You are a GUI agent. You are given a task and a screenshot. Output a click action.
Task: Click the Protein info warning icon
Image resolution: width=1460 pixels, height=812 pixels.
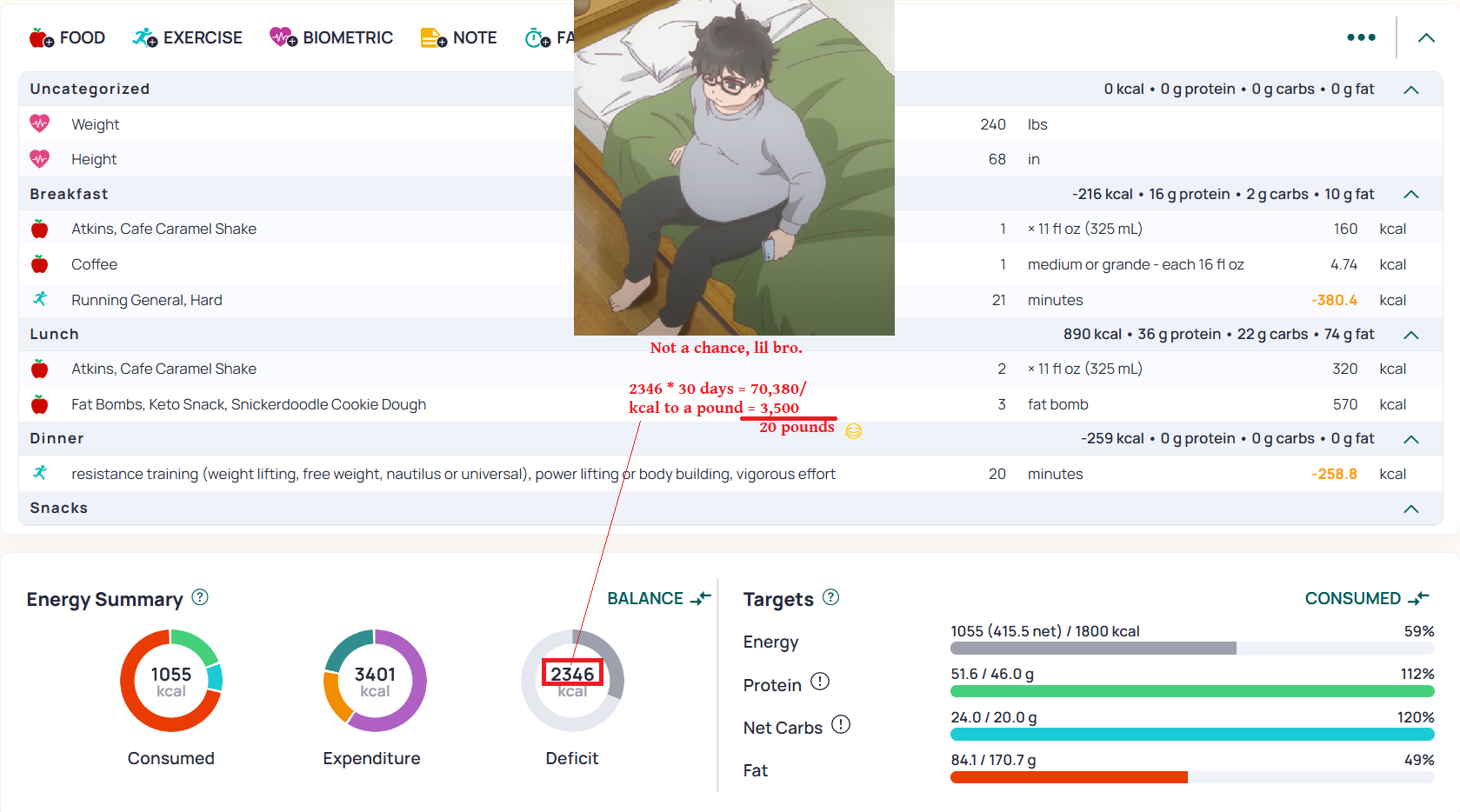820,682
